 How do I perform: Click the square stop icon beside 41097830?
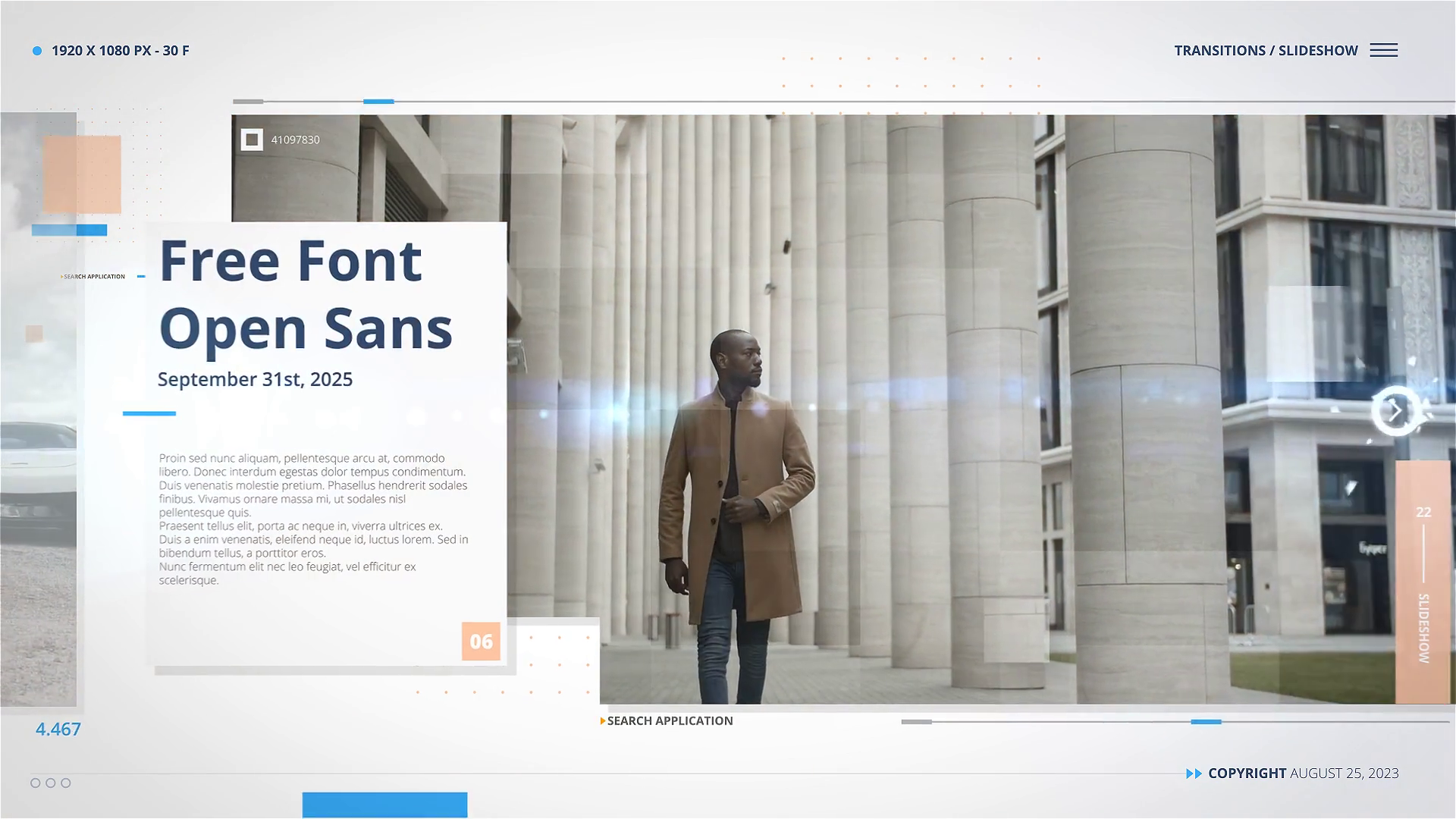[252, 140]
